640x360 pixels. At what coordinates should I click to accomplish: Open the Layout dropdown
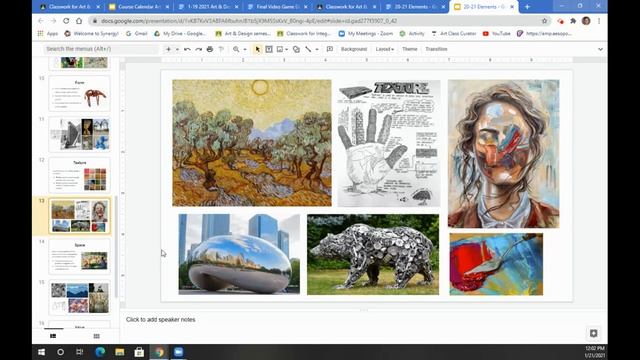pos(384,49)
